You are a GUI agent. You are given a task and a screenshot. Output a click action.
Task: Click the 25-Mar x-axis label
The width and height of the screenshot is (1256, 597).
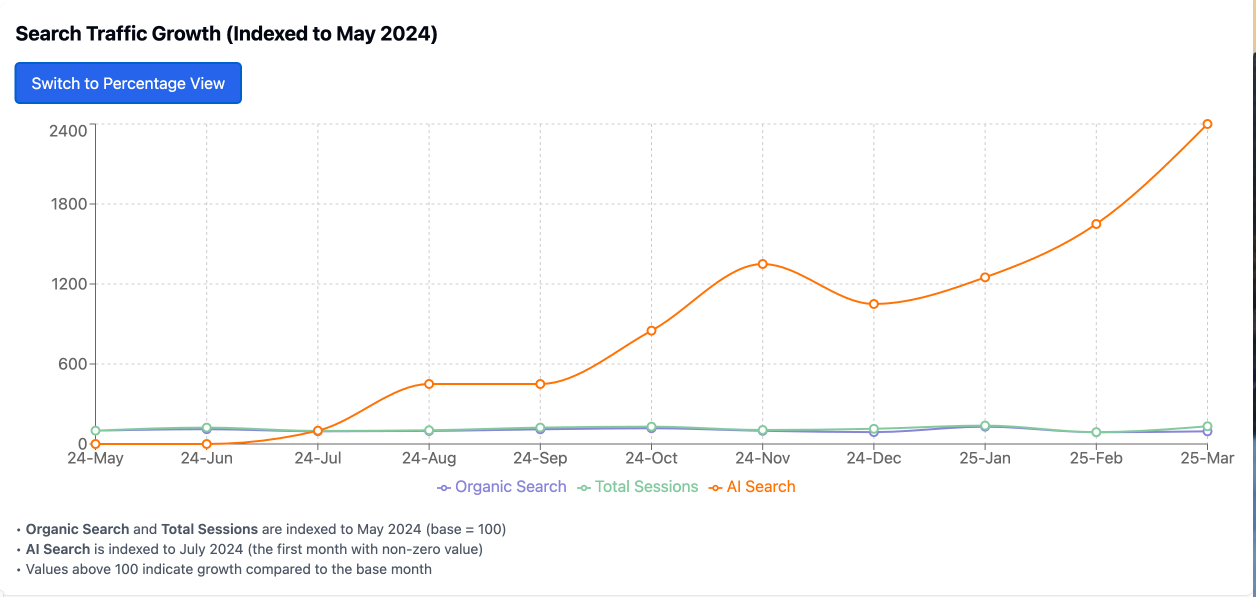[x=1209, y=459]
